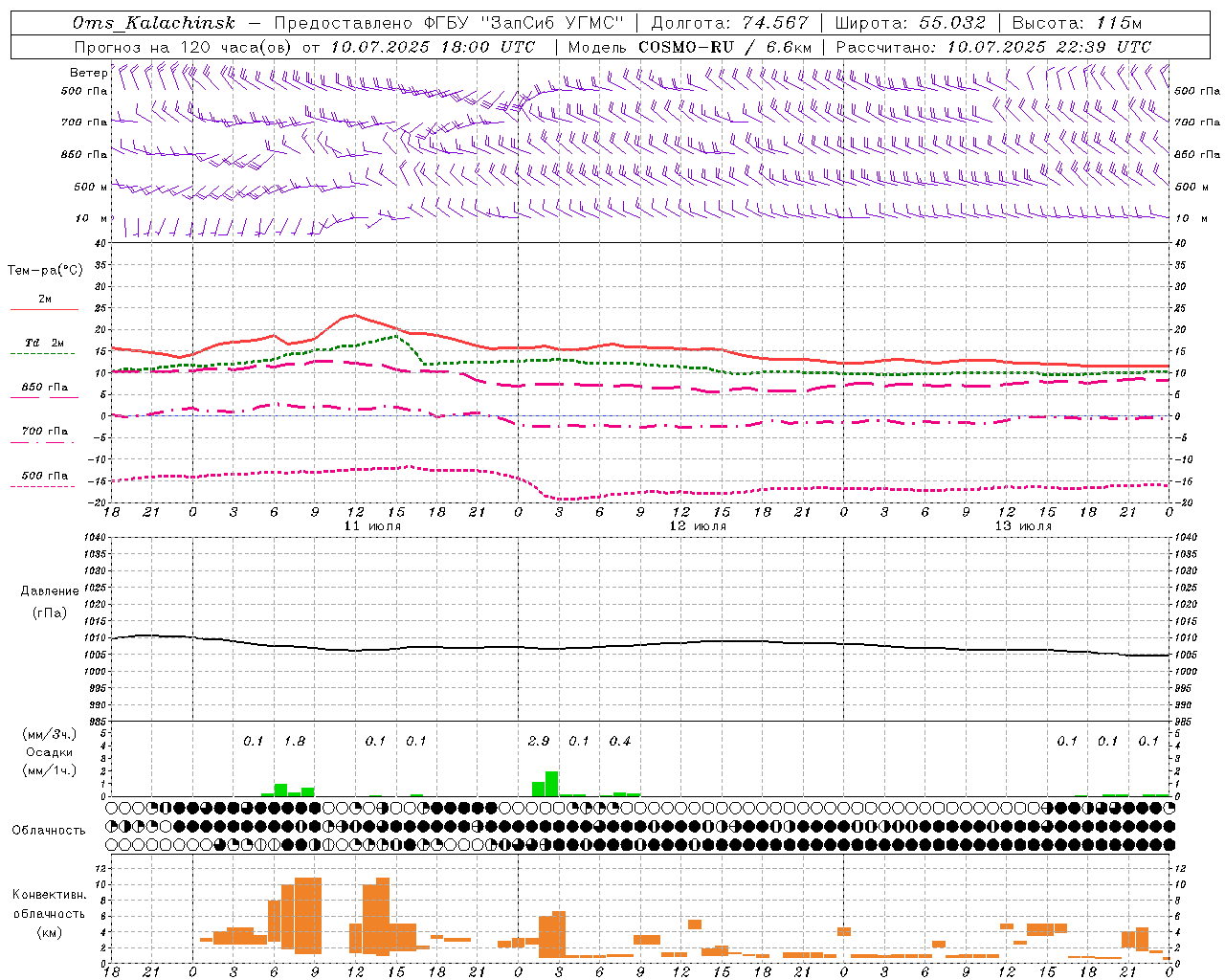Click the 'Облачность' cloud cover row label
The height and width of the screenshot is (980, 1225).
[49, 831]
